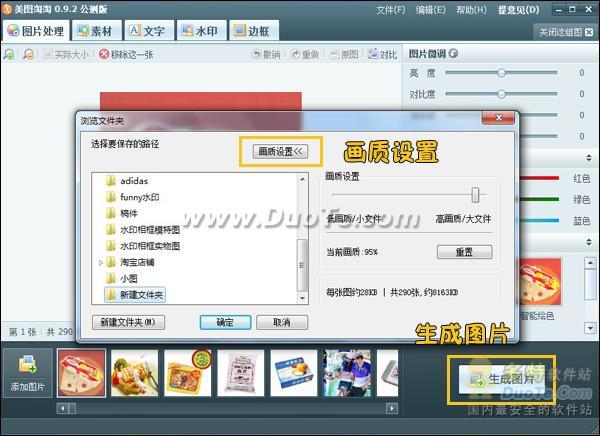Switch to the 边框 tab
Screen dimensions: 600x436
254,31
